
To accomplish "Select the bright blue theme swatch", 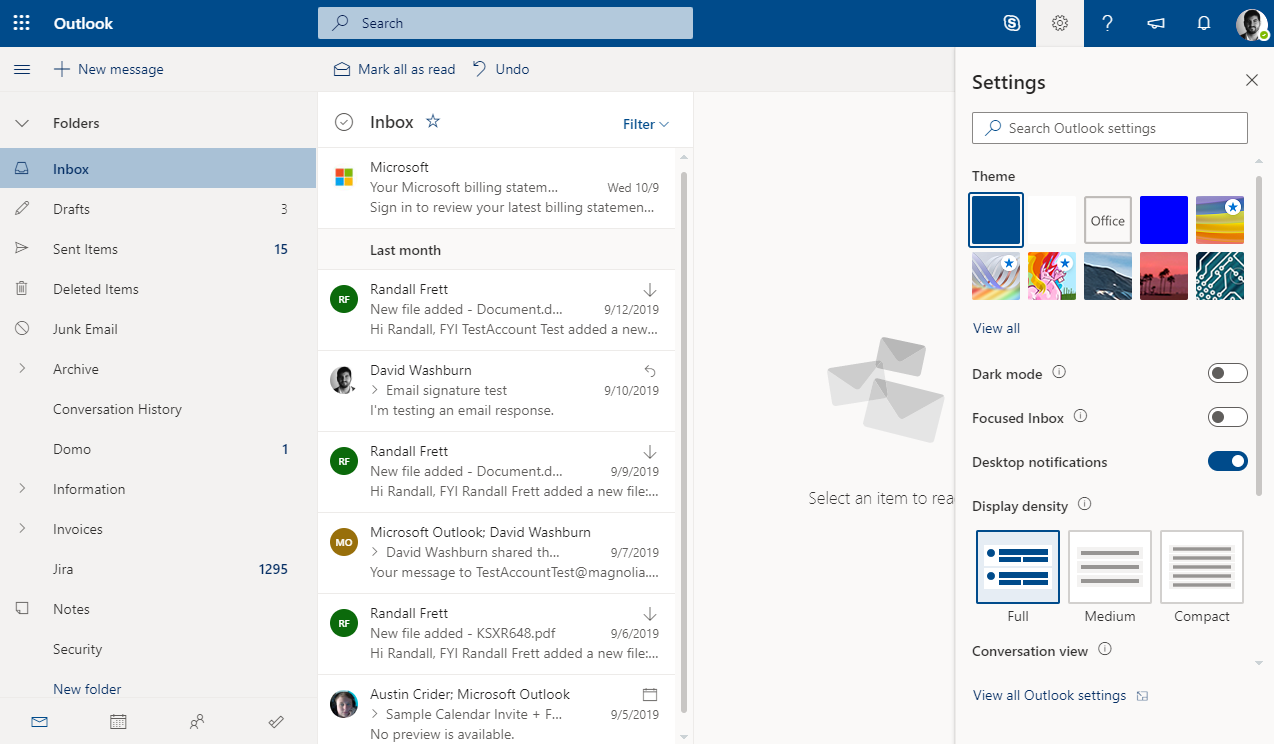I will coord(1164,220).
